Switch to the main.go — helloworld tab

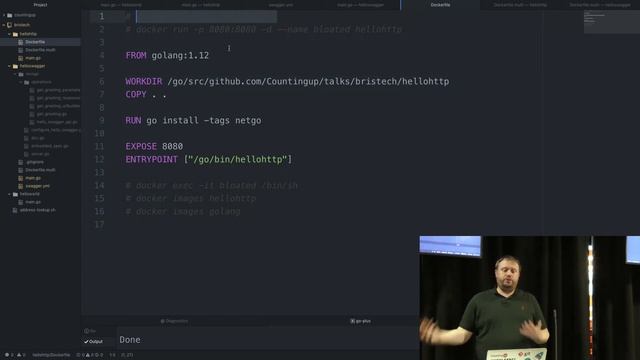coord(121,5)
